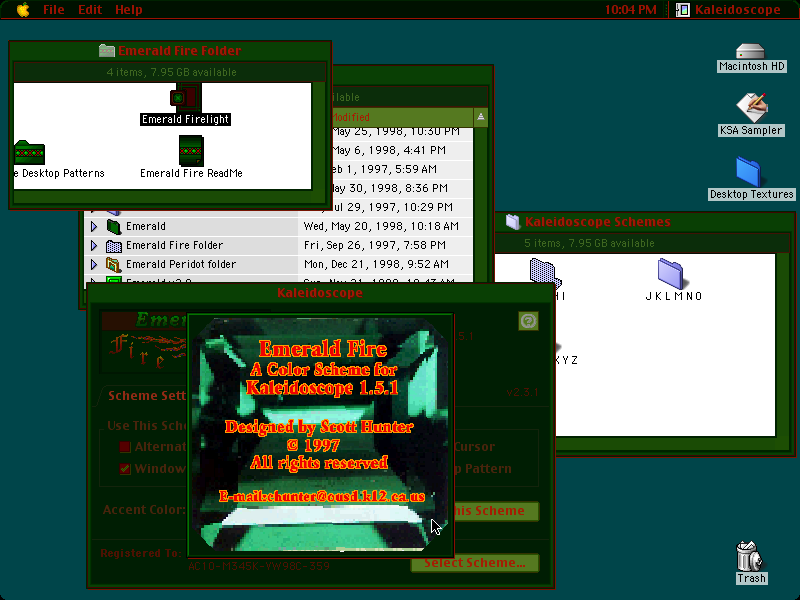Click the Emerald Fire Folder window title bar
Screen dimensions: 800x600
click(x=170, y=51)
